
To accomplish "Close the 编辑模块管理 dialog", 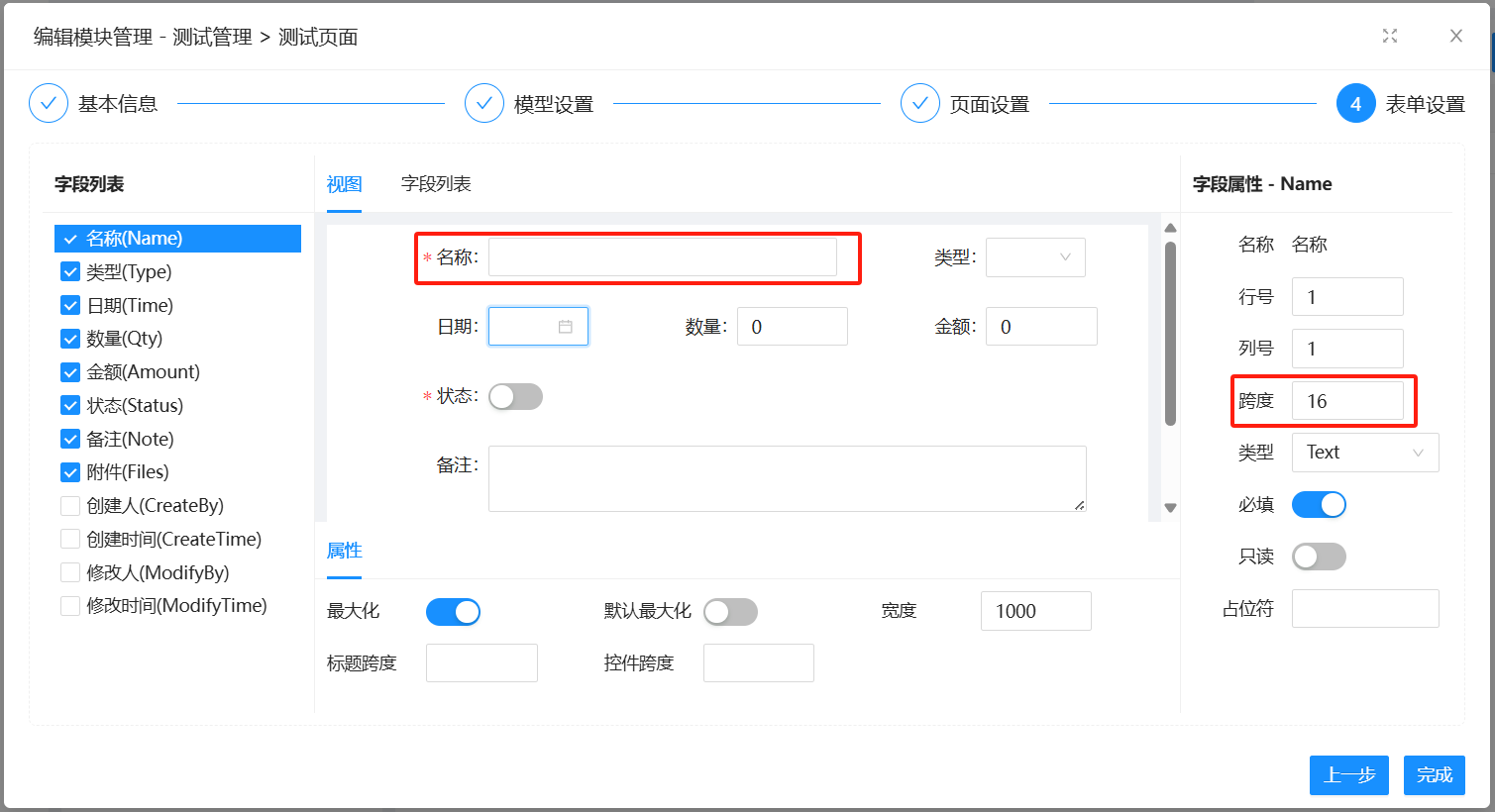I will tap(1456, 36).
